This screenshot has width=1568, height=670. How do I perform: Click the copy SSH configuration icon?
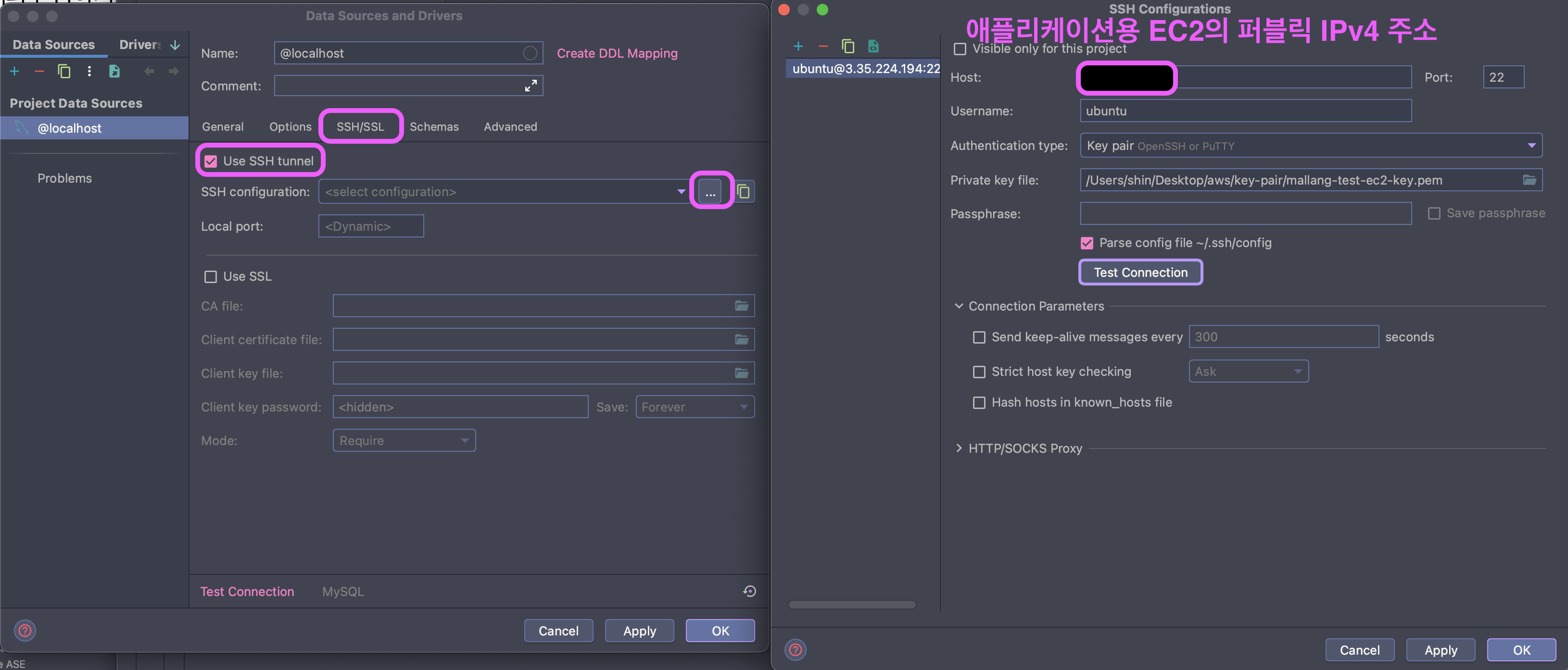[743, 192]
